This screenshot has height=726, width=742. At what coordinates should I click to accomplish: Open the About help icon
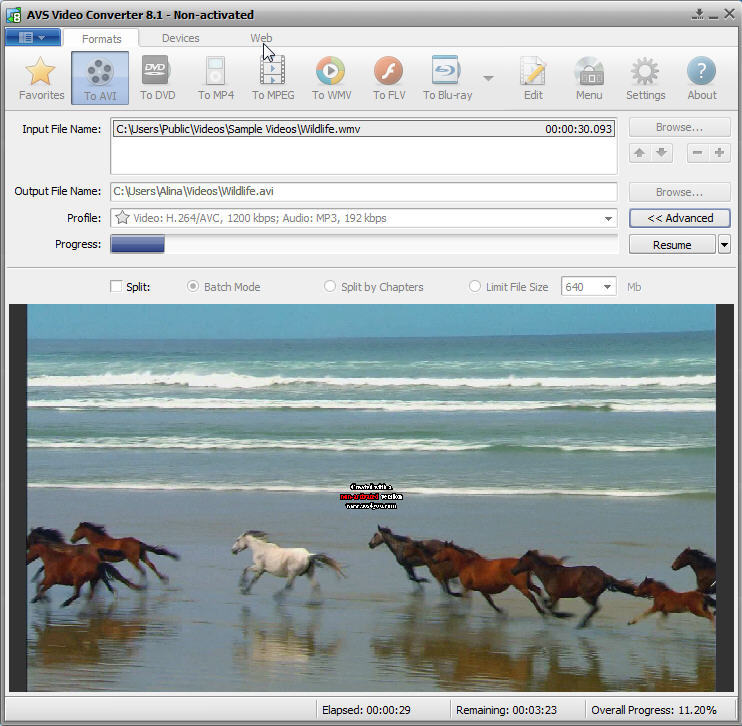(x=701, y=71)
